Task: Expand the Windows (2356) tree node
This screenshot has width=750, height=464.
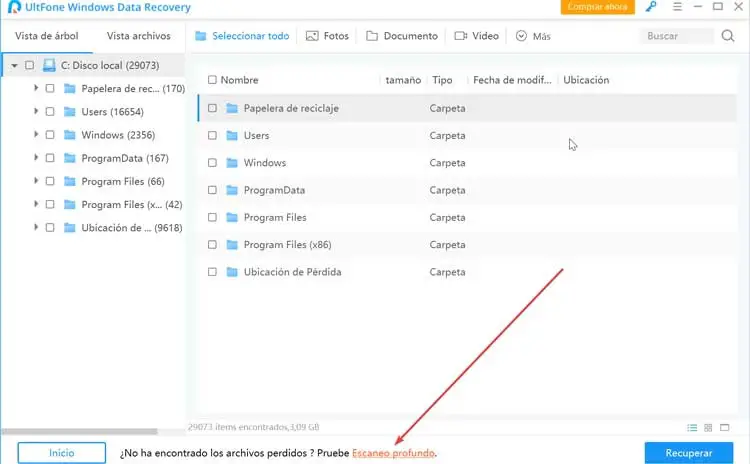Action: click(35, 134)
